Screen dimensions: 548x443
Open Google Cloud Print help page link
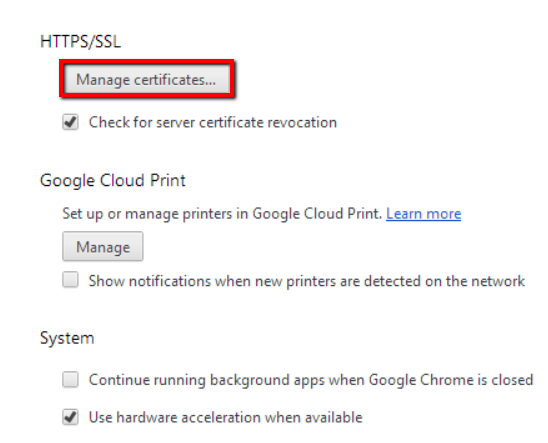click(x=423, y=213)
